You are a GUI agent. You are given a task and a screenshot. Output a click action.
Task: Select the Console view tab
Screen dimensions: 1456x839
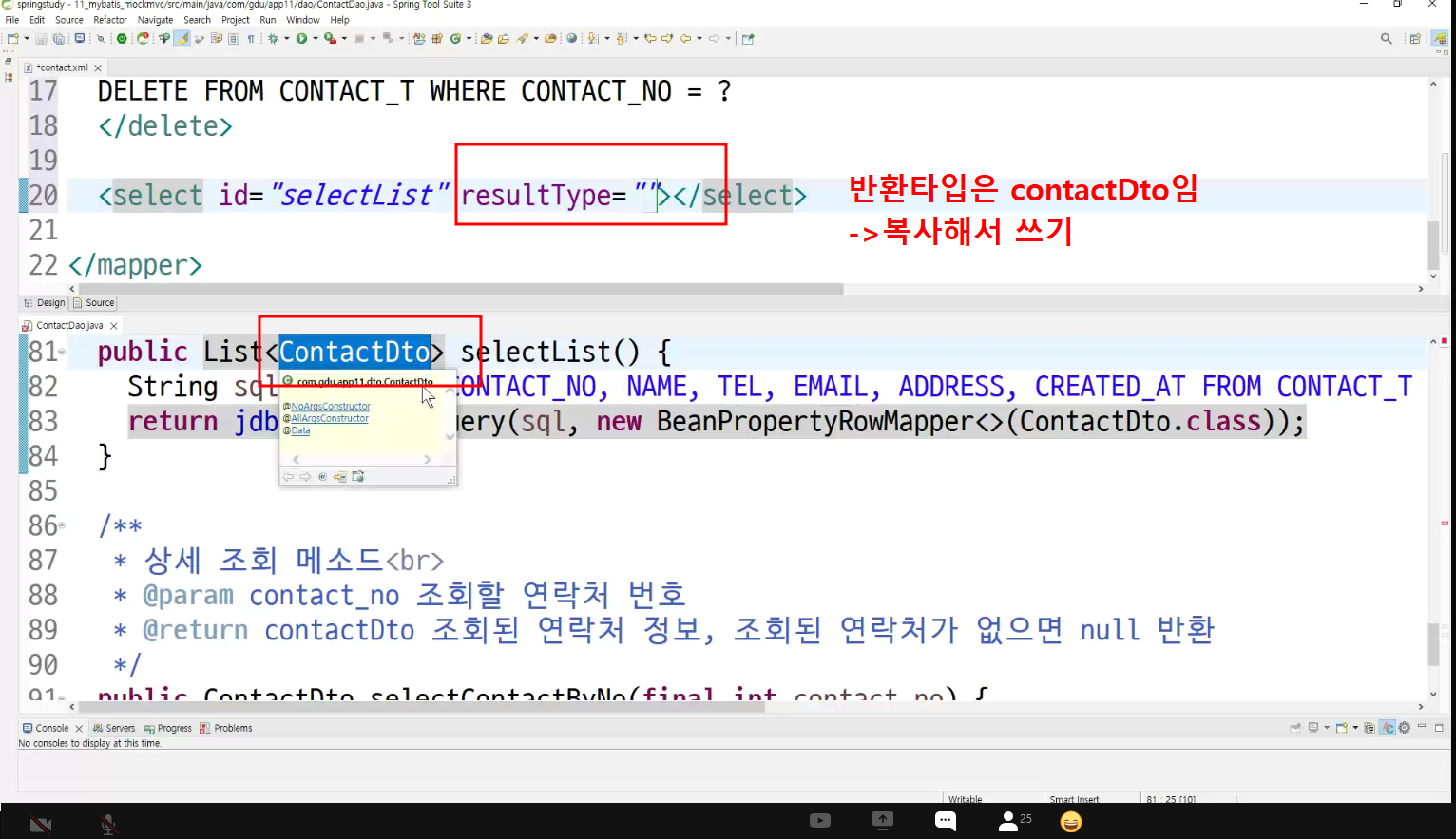[52, 729]
